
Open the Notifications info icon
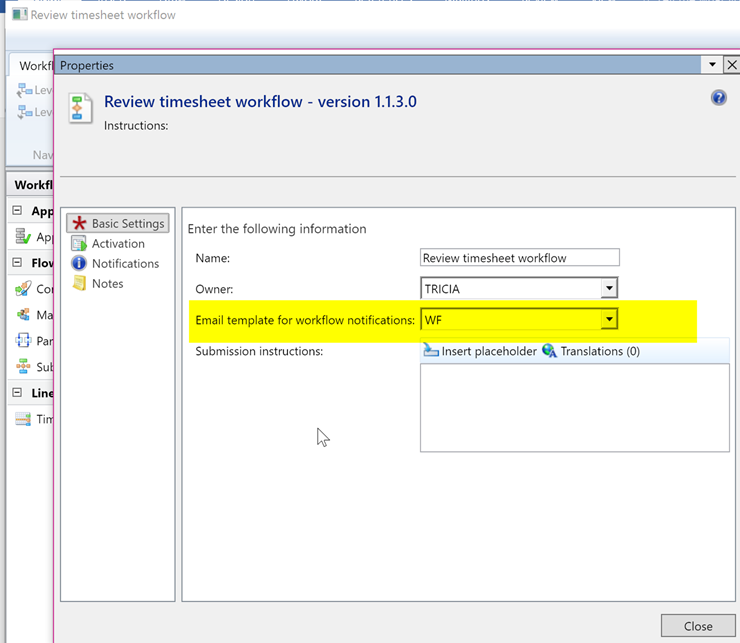point(78,264)
